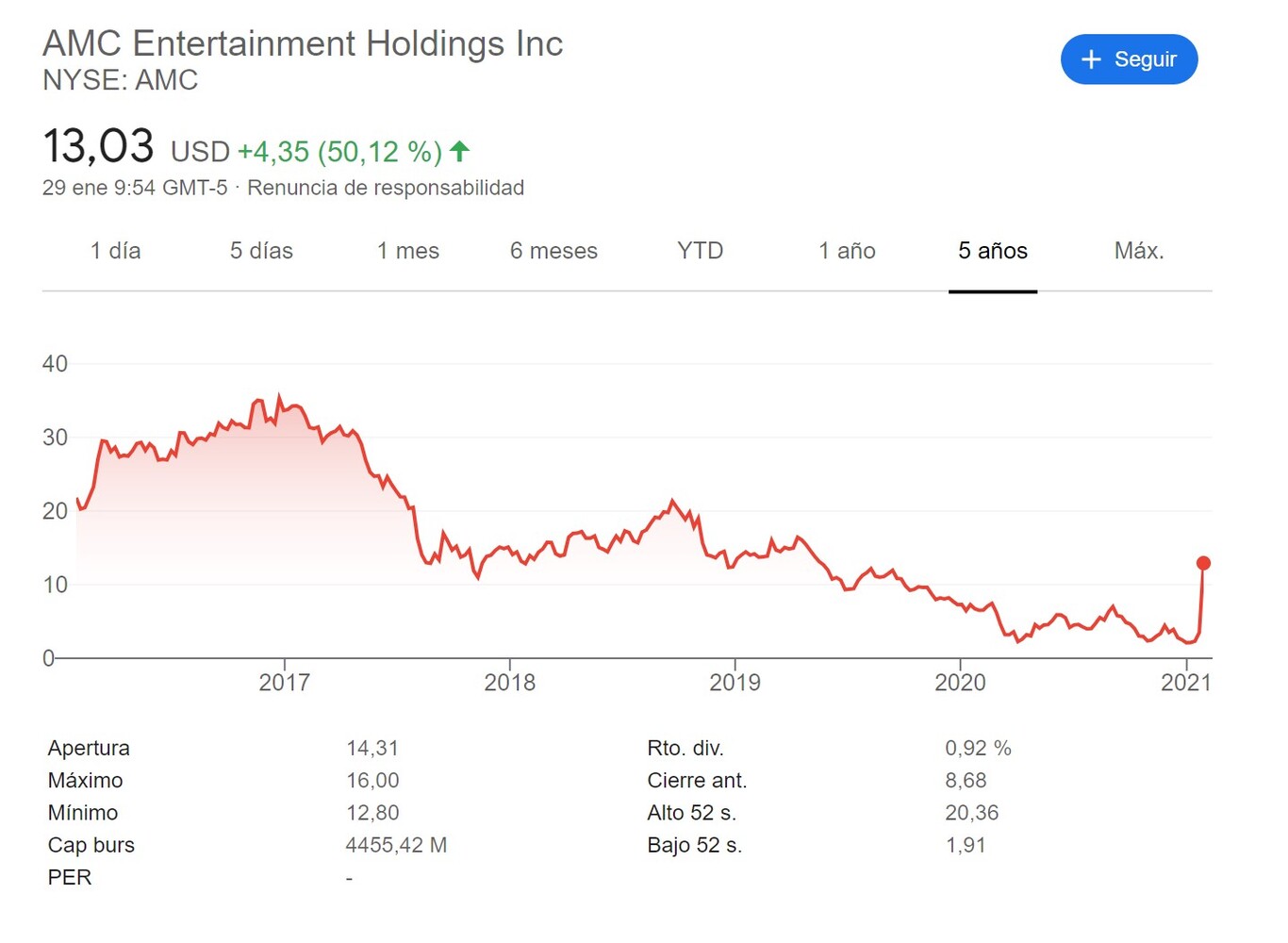Viewport: 1288px width, 943px height.
Task: Select the 6 meses range
Action: pos(553,251)
